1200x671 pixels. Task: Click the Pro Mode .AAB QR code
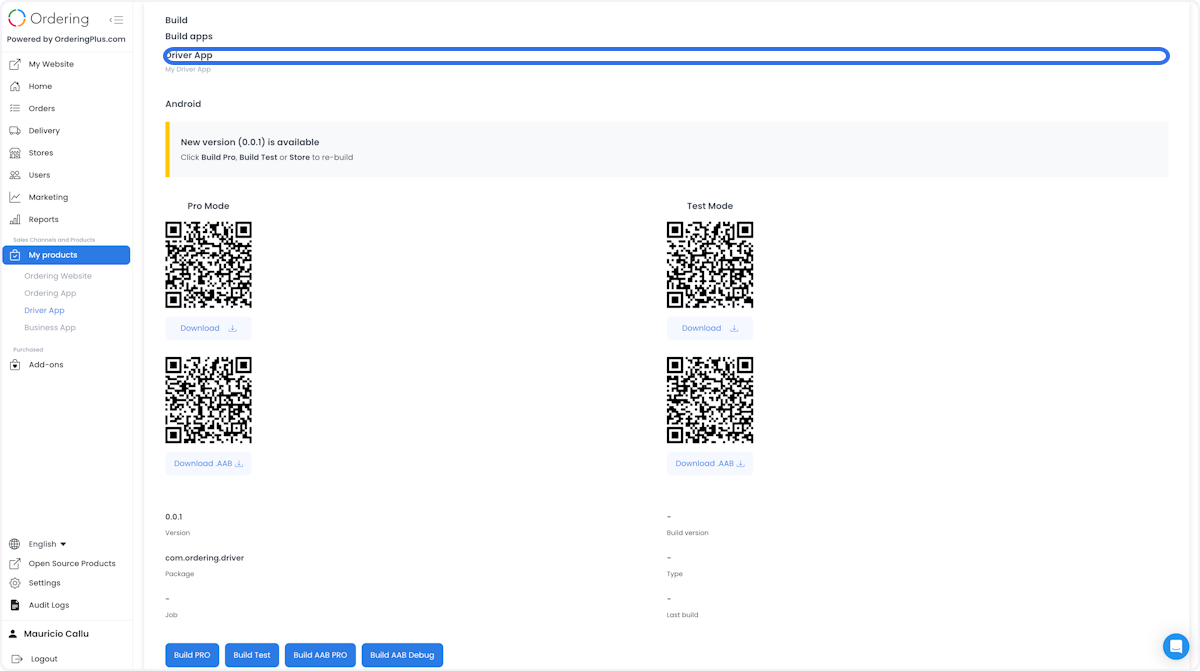208,400
